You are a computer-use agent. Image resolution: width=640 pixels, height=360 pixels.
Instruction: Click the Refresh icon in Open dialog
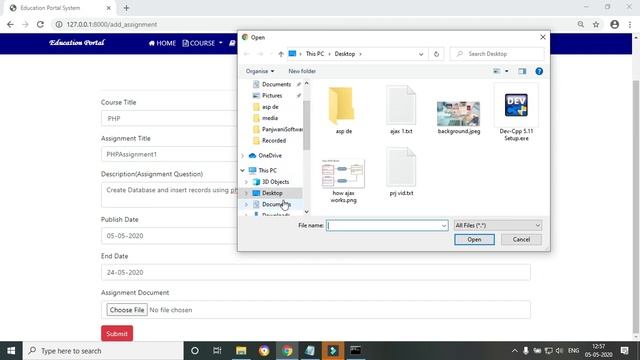point(436,54)
